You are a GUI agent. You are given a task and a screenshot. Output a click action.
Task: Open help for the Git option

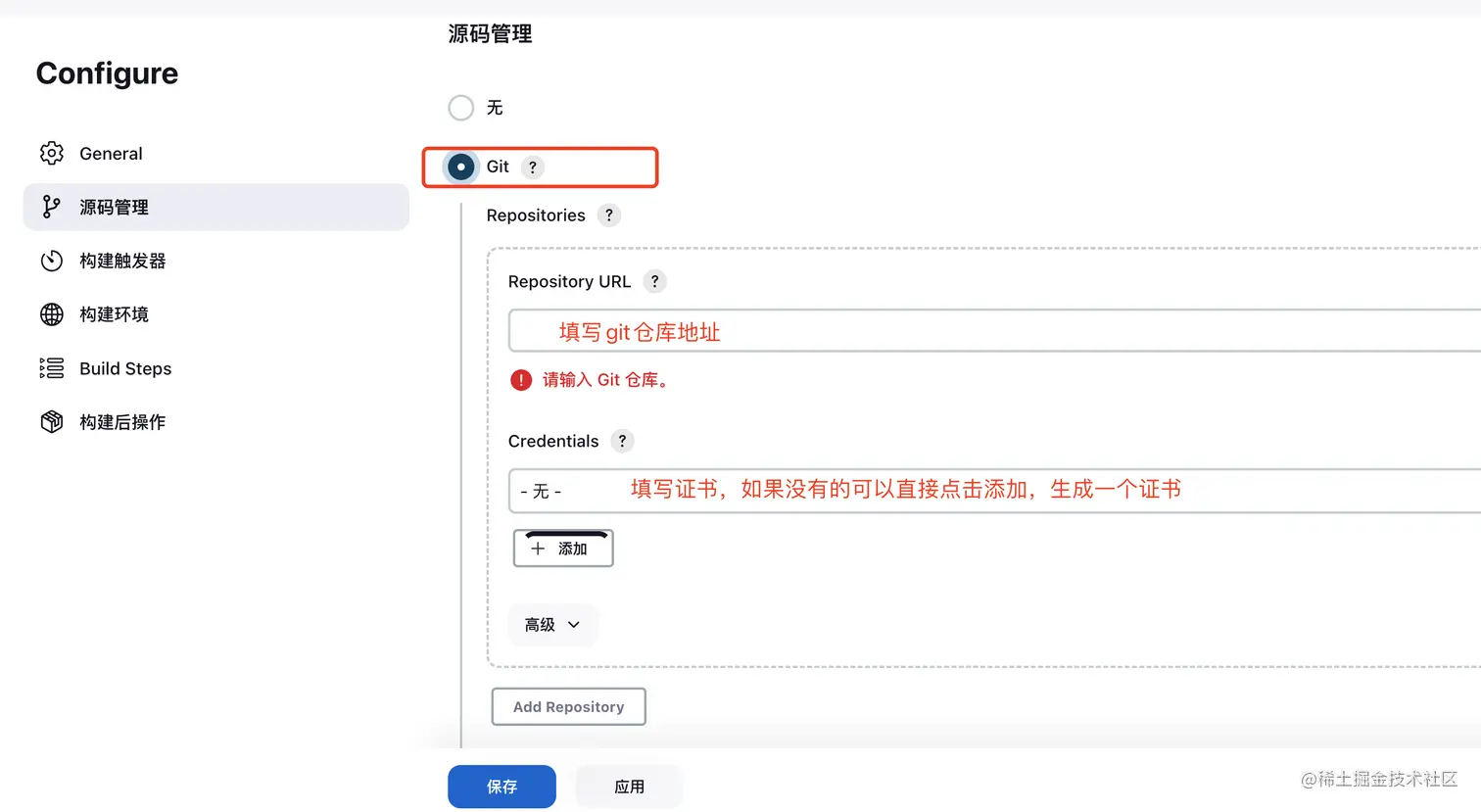[533, 167]
